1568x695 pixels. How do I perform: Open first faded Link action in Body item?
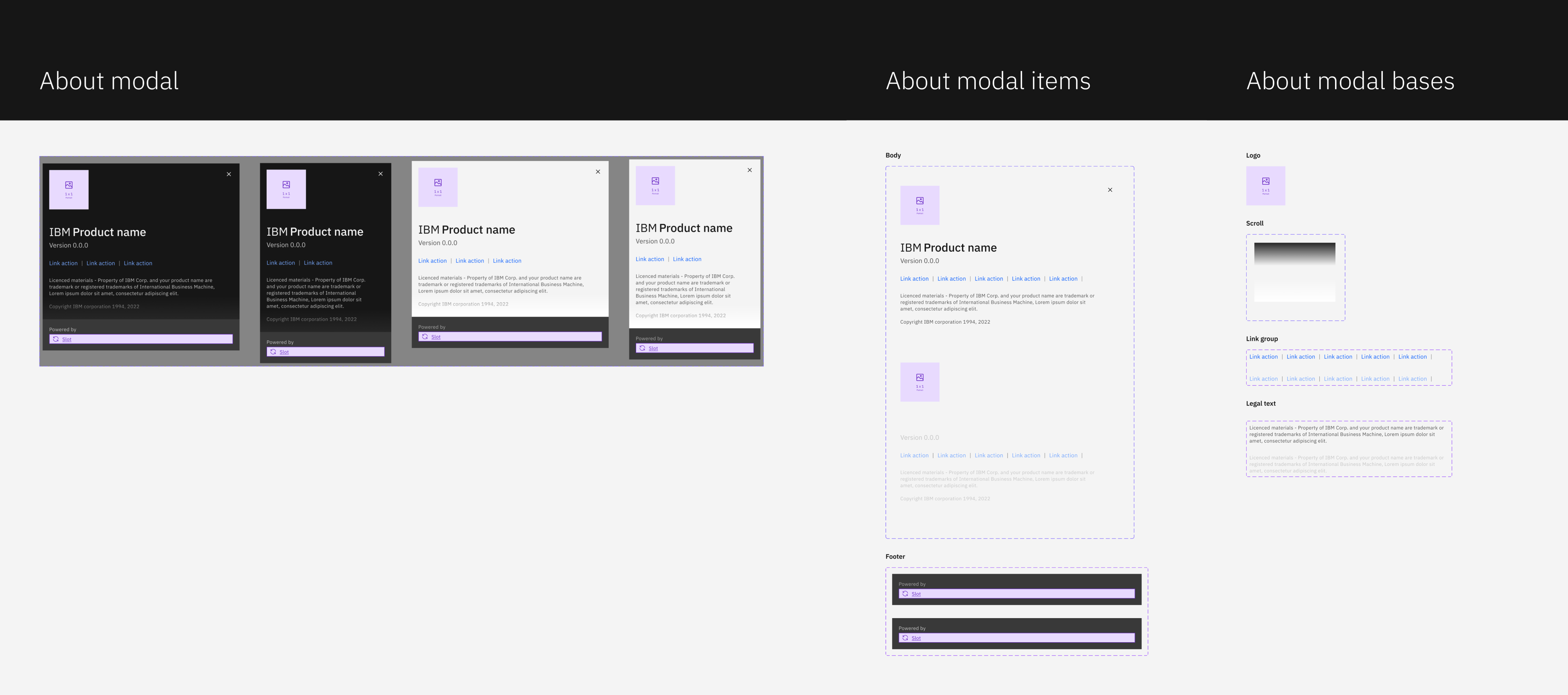tap(914, 456)
